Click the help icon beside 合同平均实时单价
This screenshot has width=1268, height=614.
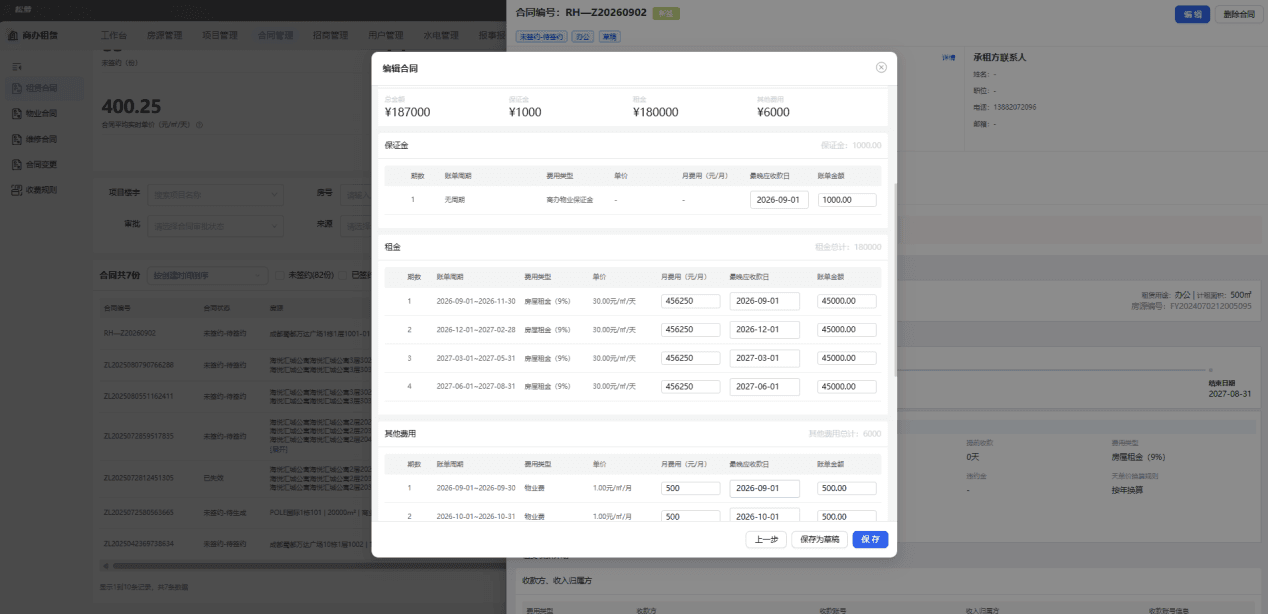[x=199, y=125]
